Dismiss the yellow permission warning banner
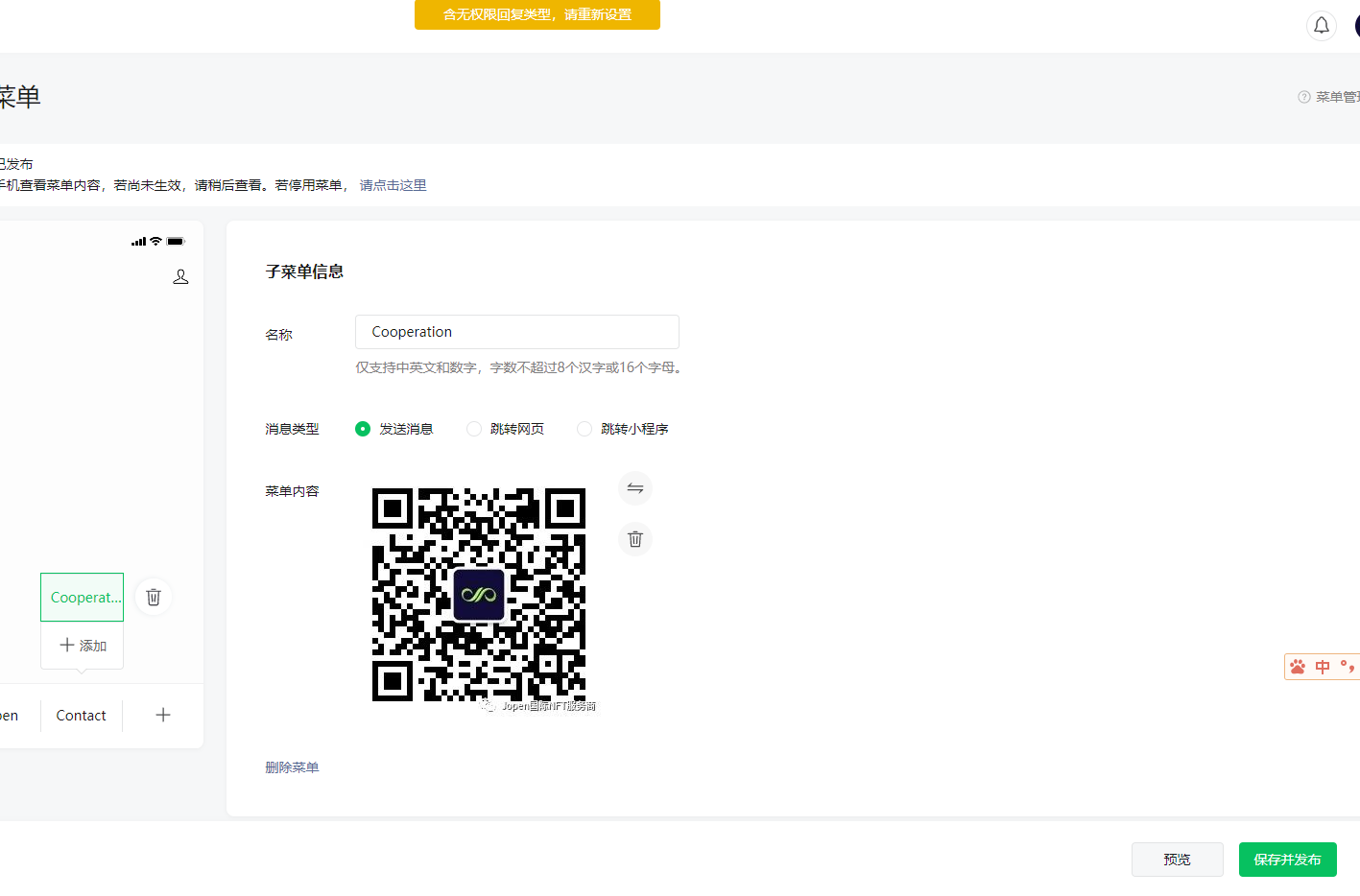 click(537, 14)
